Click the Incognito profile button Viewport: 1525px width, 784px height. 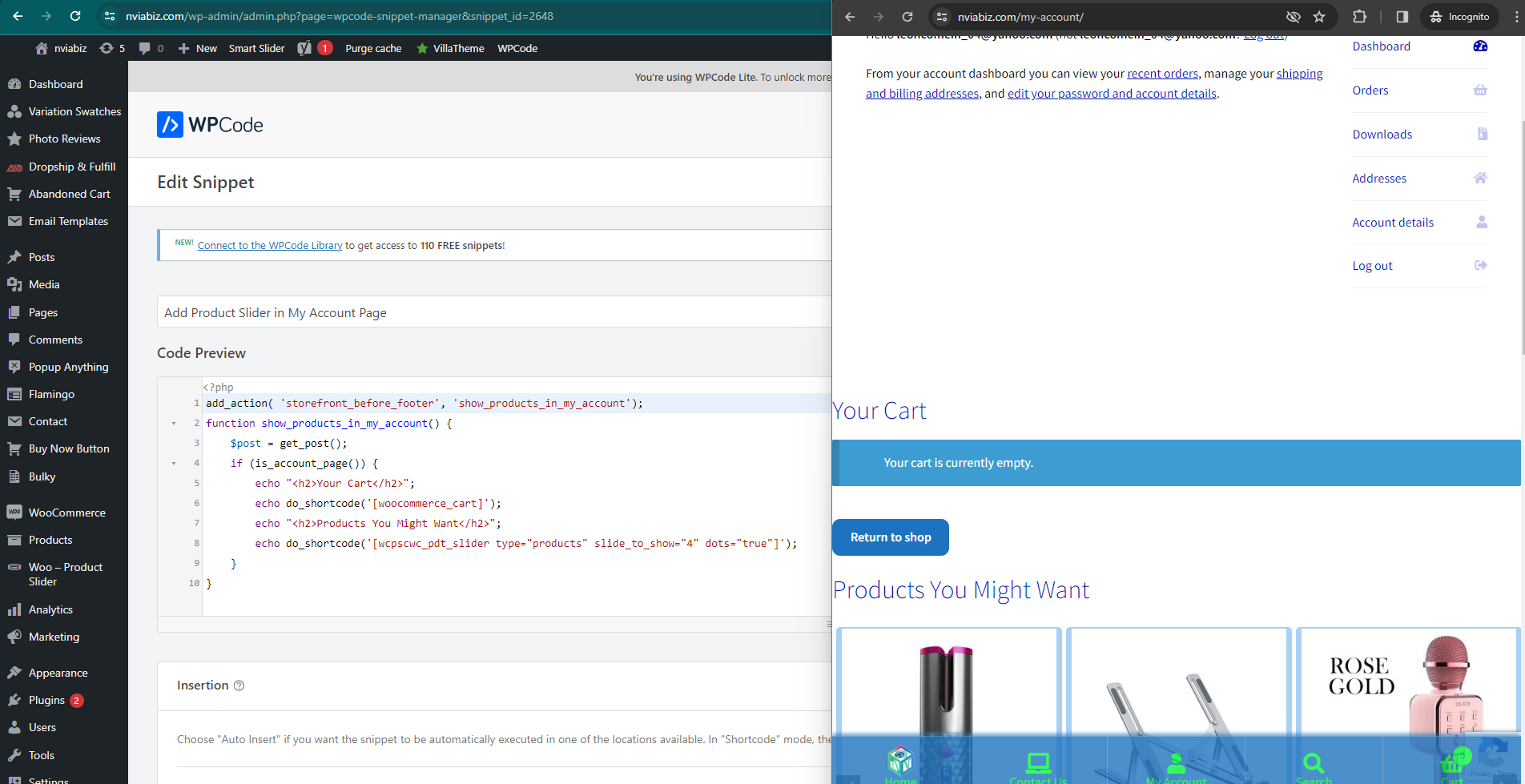(x=1459, y=17)
